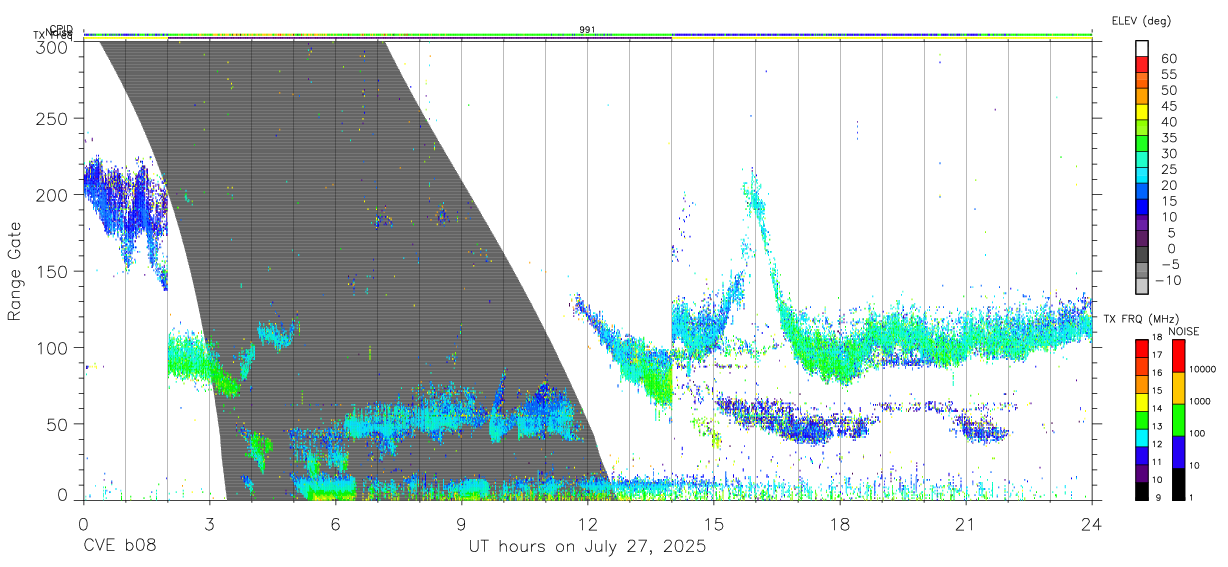
Task: Click the '21' UT hour tick label
Action: [x=966, y=523]
